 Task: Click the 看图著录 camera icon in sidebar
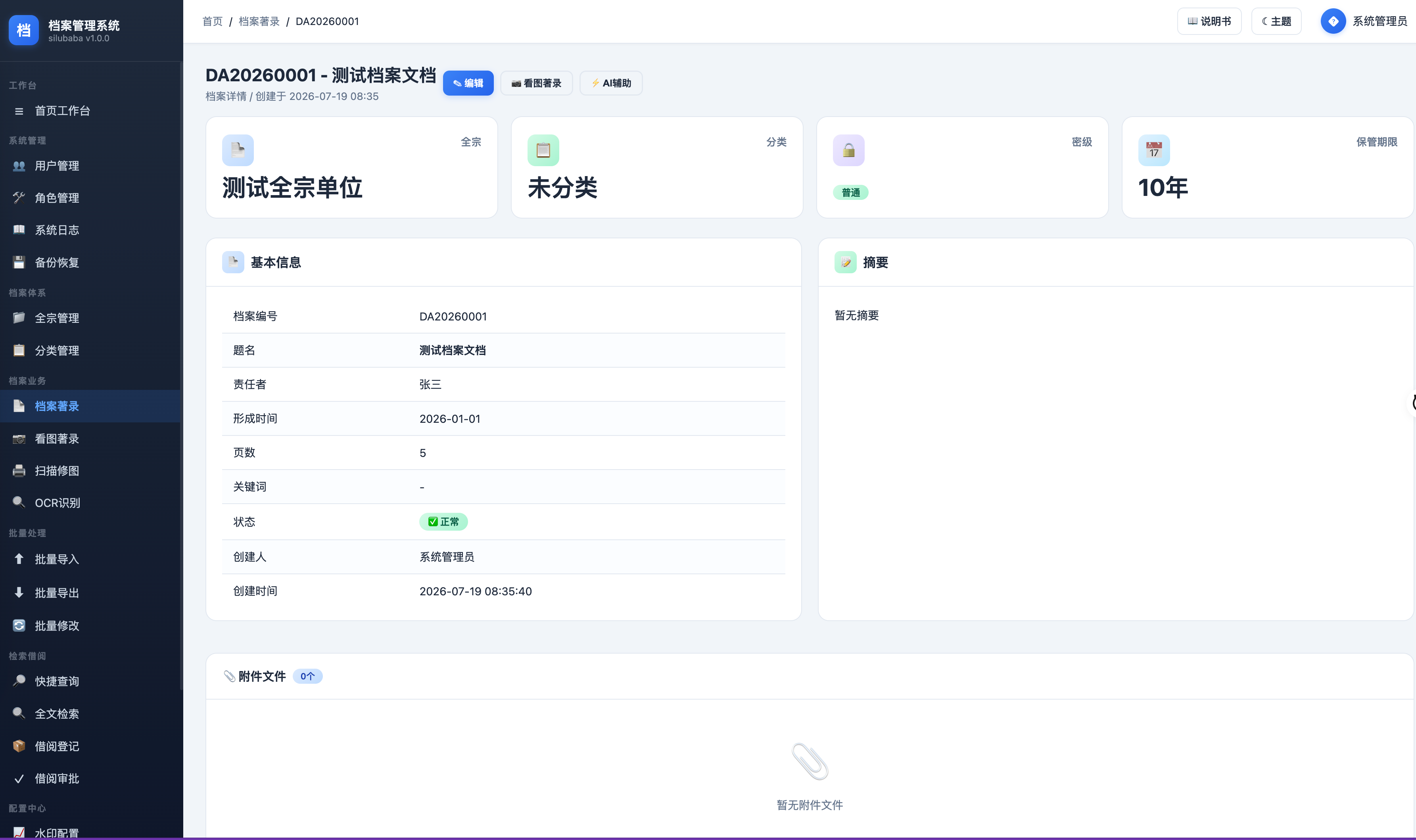pyautogui.click(x=19, y=439)
